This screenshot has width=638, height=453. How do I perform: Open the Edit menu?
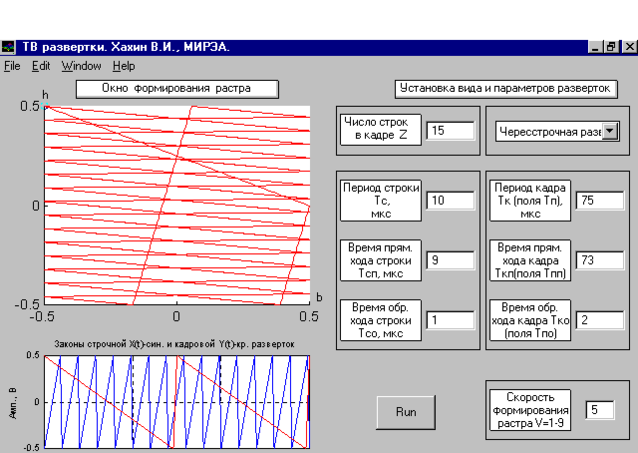[x=41, y=66]
